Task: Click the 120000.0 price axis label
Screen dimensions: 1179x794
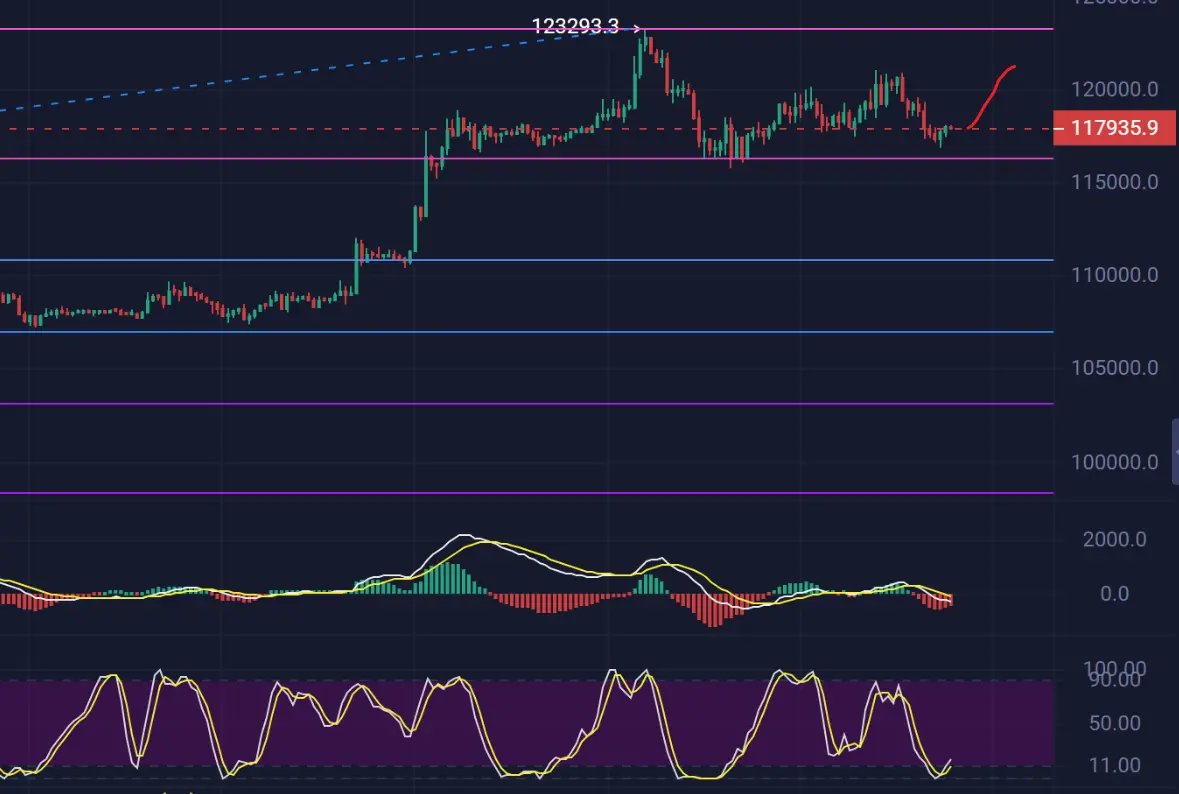Action: tap(1114, 89)
